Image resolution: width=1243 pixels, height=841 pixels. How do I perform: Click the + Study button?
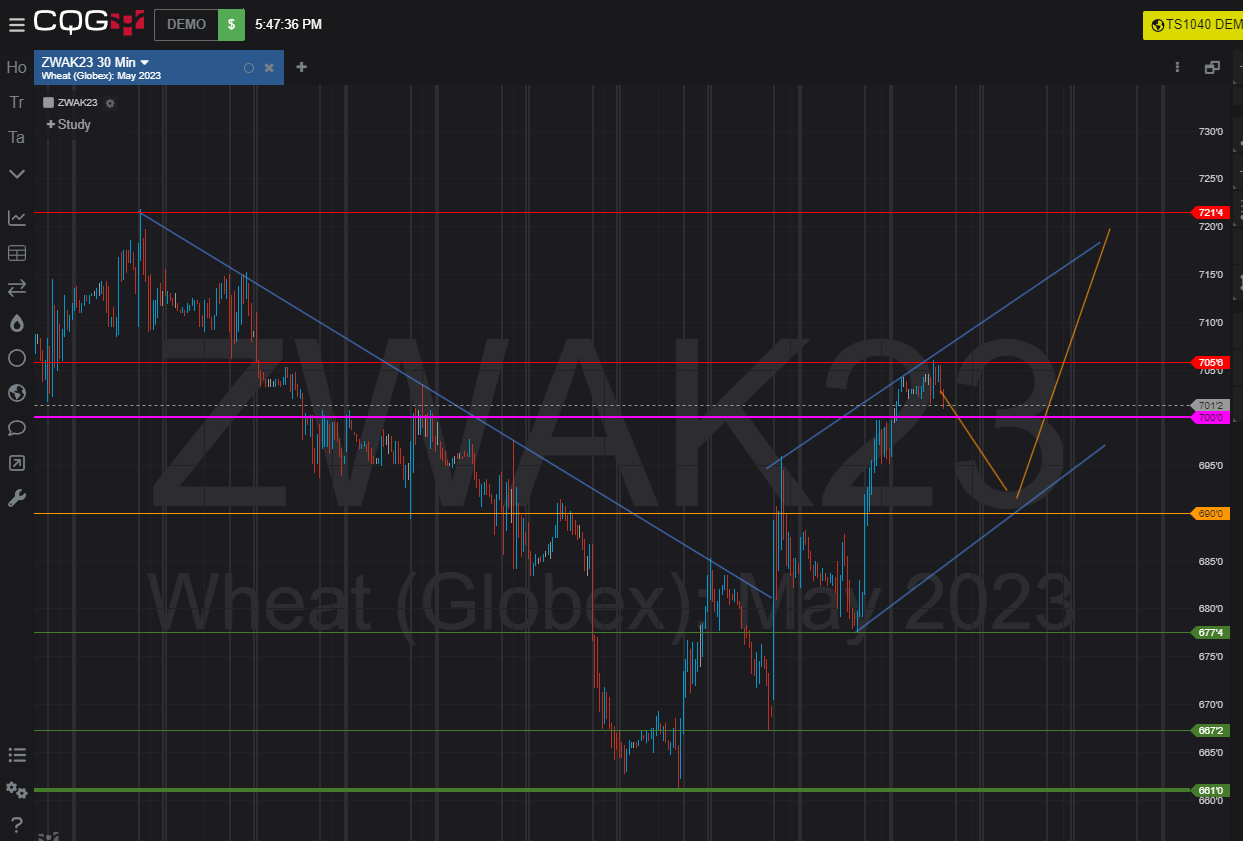point(68,125)
